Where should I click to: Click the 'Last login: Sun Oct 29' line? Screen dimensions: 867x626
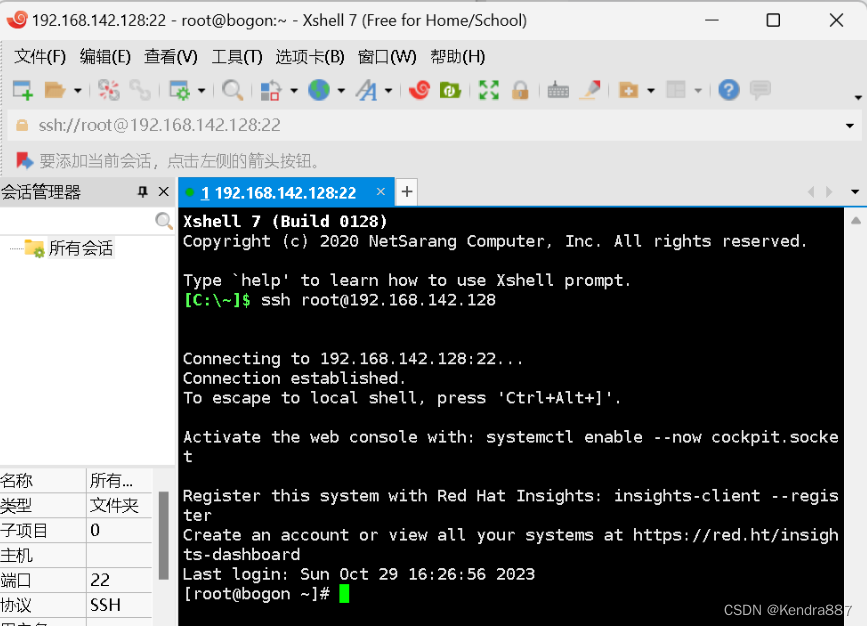pos(359,574)
